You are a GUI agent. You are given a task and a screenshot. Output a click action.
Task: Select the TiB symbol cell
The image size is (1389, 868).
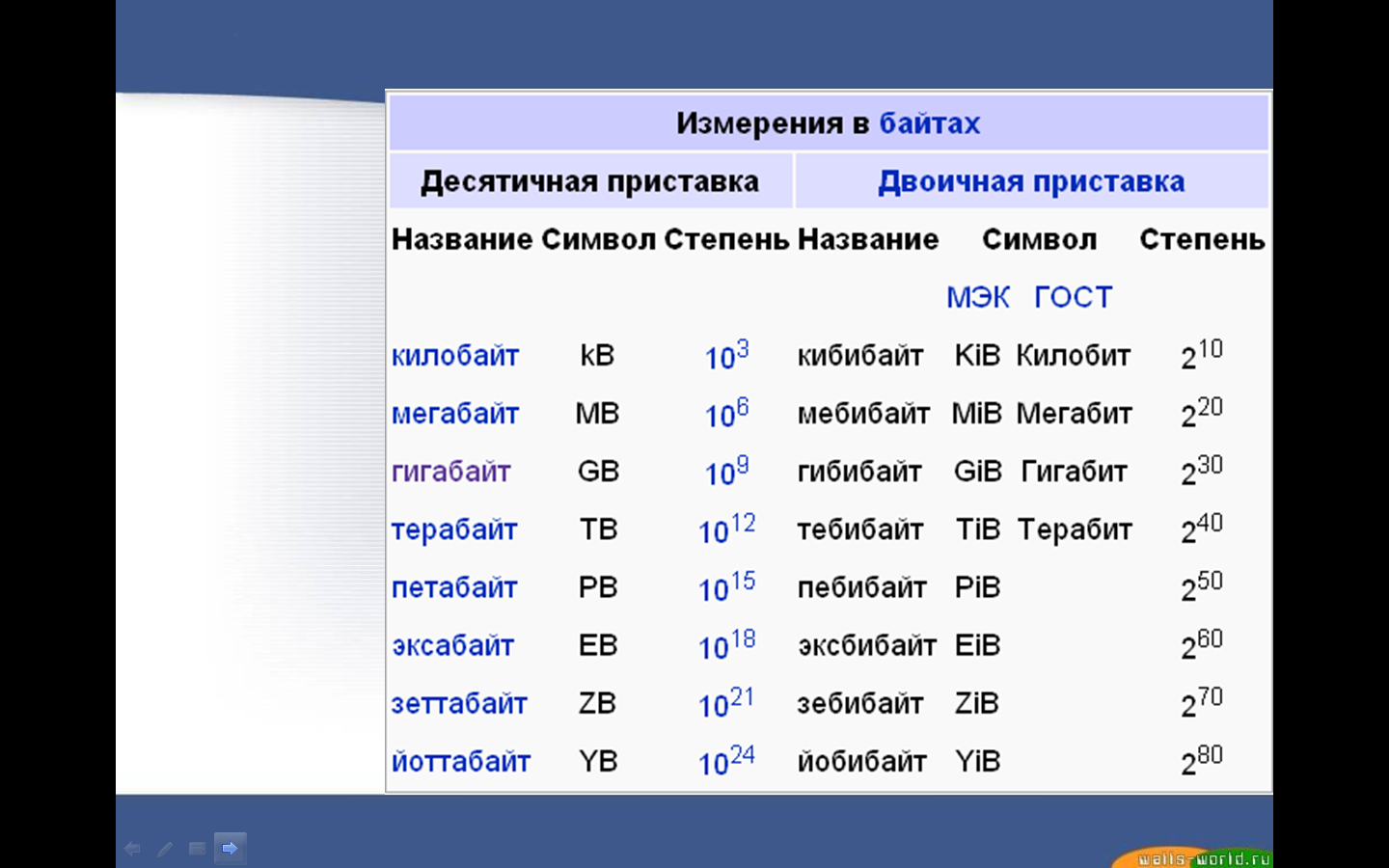[978, 529]
